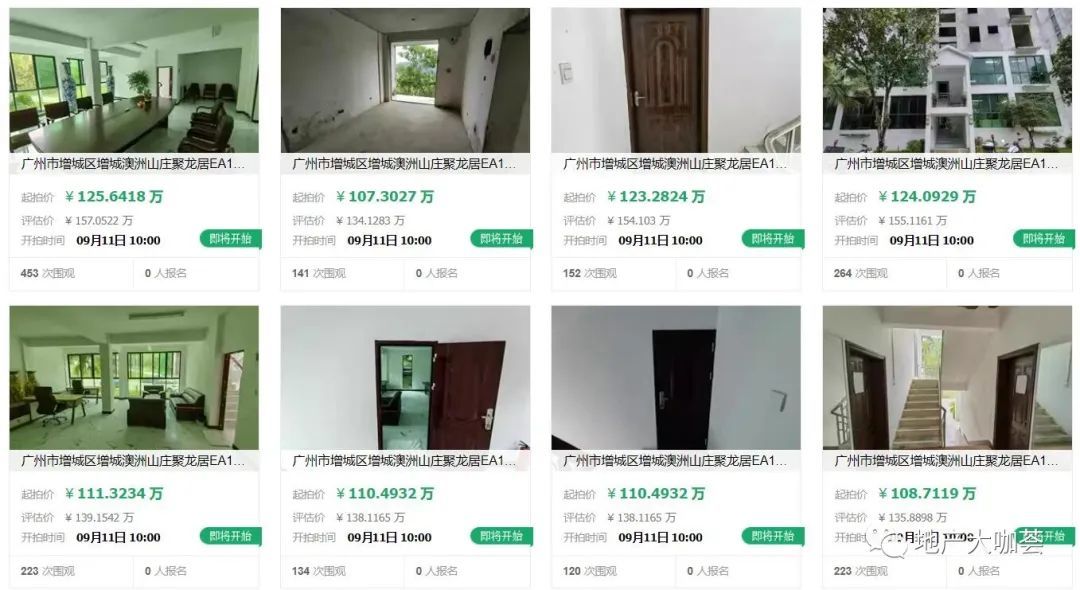This screenshot has height=590, width=1080.
Task: Open the staircase listing photo
Action: pyautogui.click(x=947, y=377)
